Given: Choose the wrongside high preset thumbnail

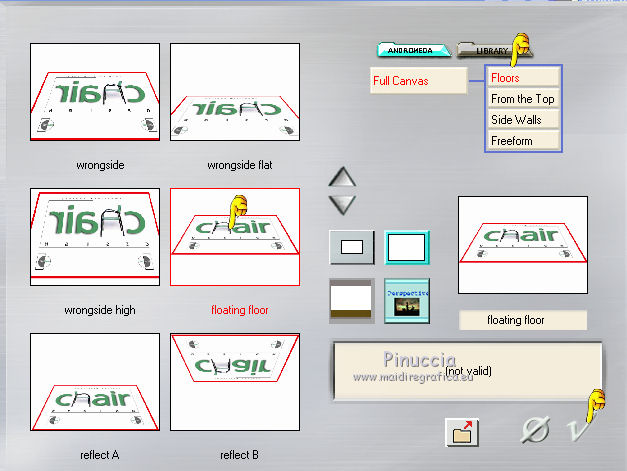Looking at the screenshot, I should tap(95, 237).
